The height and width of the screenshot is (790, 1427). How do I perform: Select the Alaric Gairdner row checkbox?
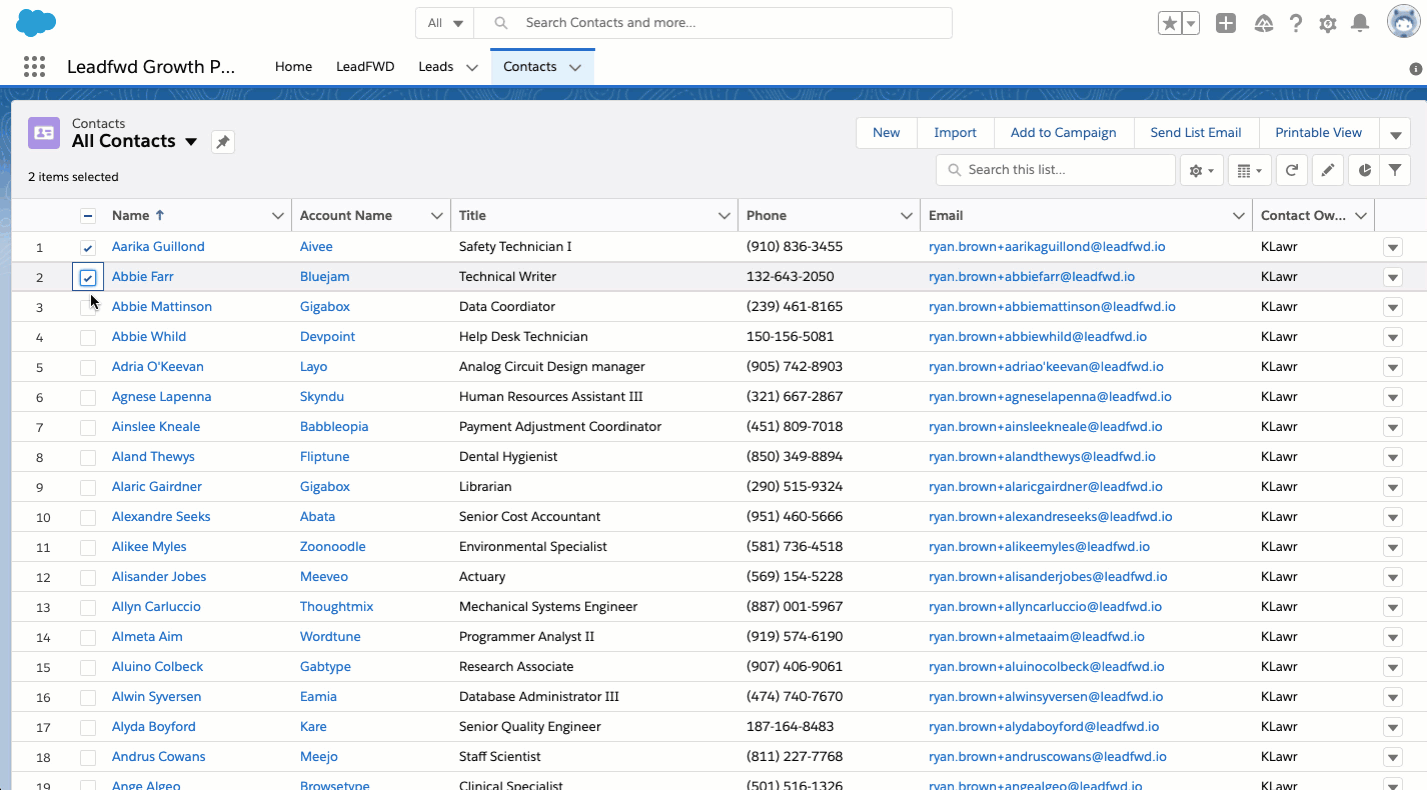(x=88, y=487)
